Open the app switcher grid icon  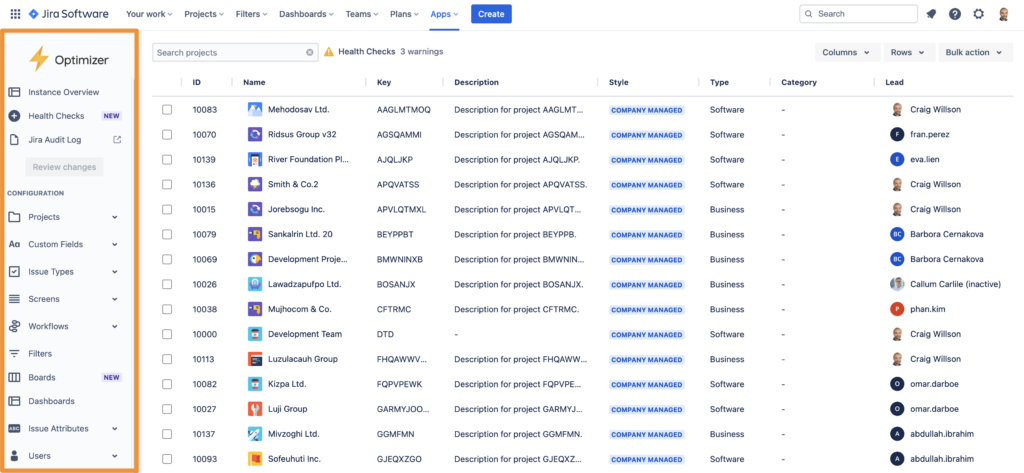[15, 14]
